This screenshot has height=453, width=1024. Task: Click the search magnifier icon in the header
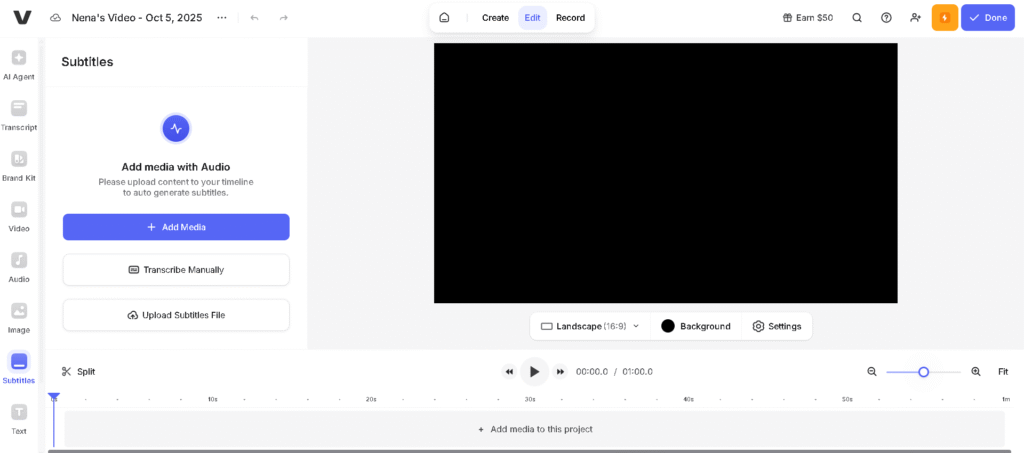[x=857, y=18]
